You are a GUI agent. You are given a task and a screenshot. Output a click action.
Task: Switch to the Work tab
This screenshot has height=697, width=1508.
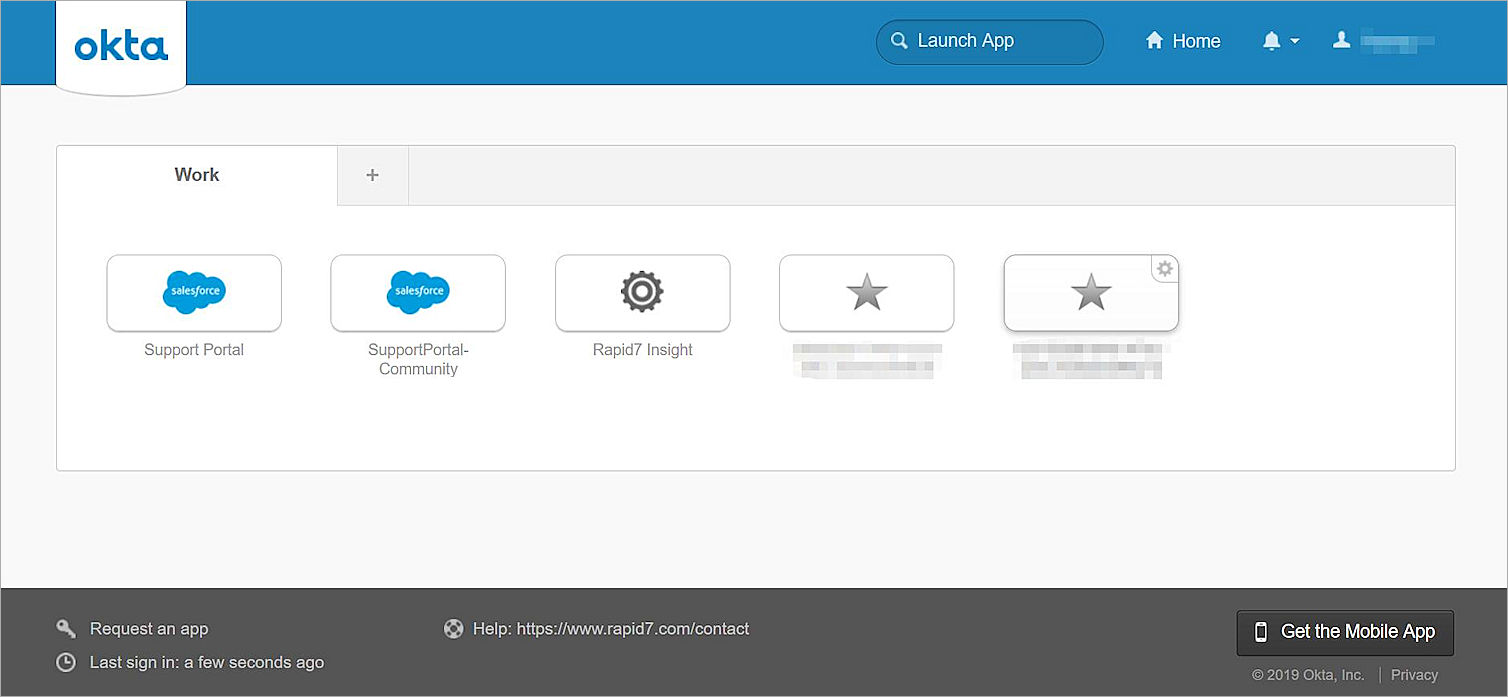(196, 174)
